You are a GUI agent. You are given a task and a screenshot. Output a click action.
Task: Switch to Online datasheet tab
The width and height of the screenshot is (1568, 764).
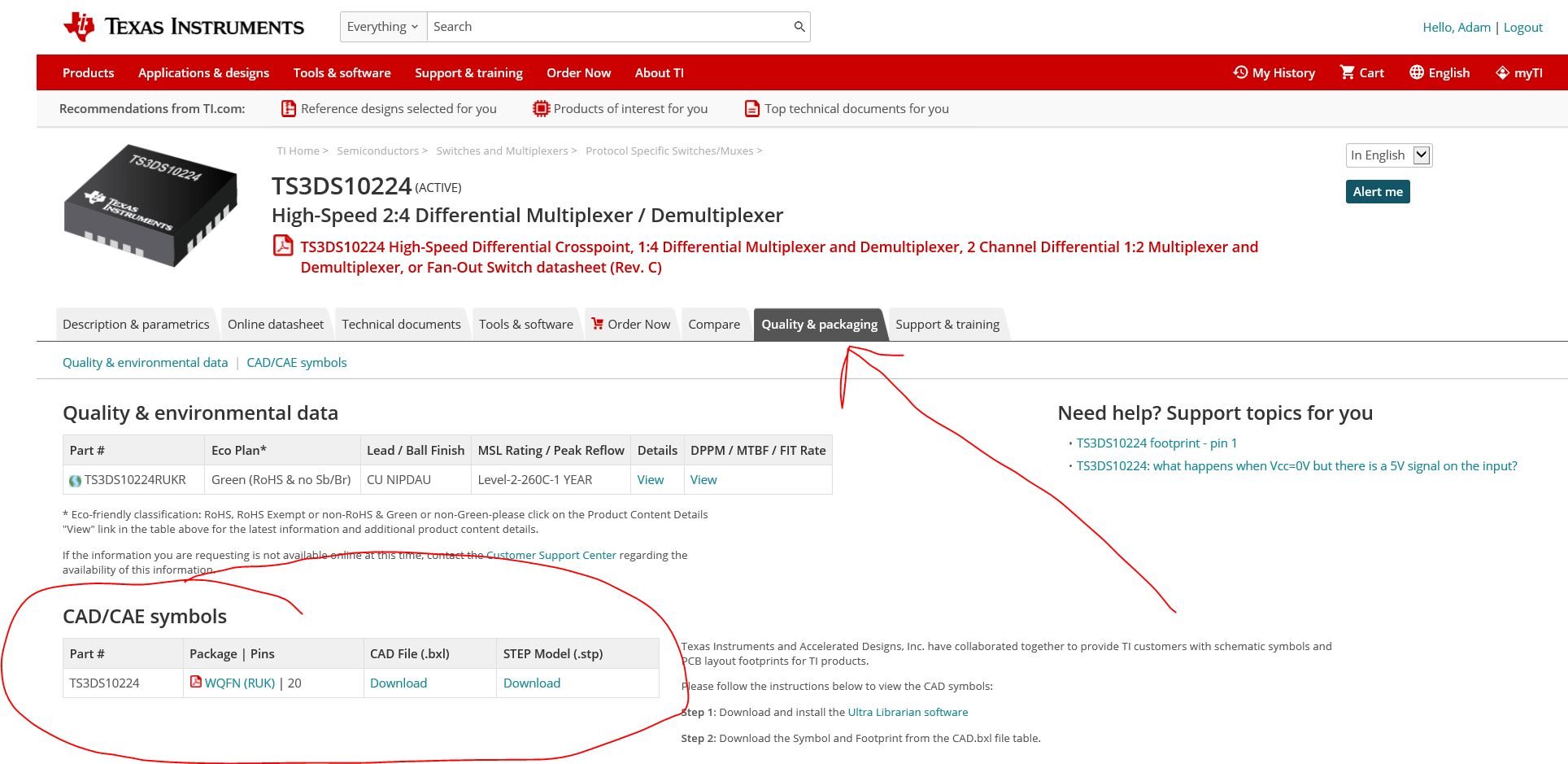(276, 324)
